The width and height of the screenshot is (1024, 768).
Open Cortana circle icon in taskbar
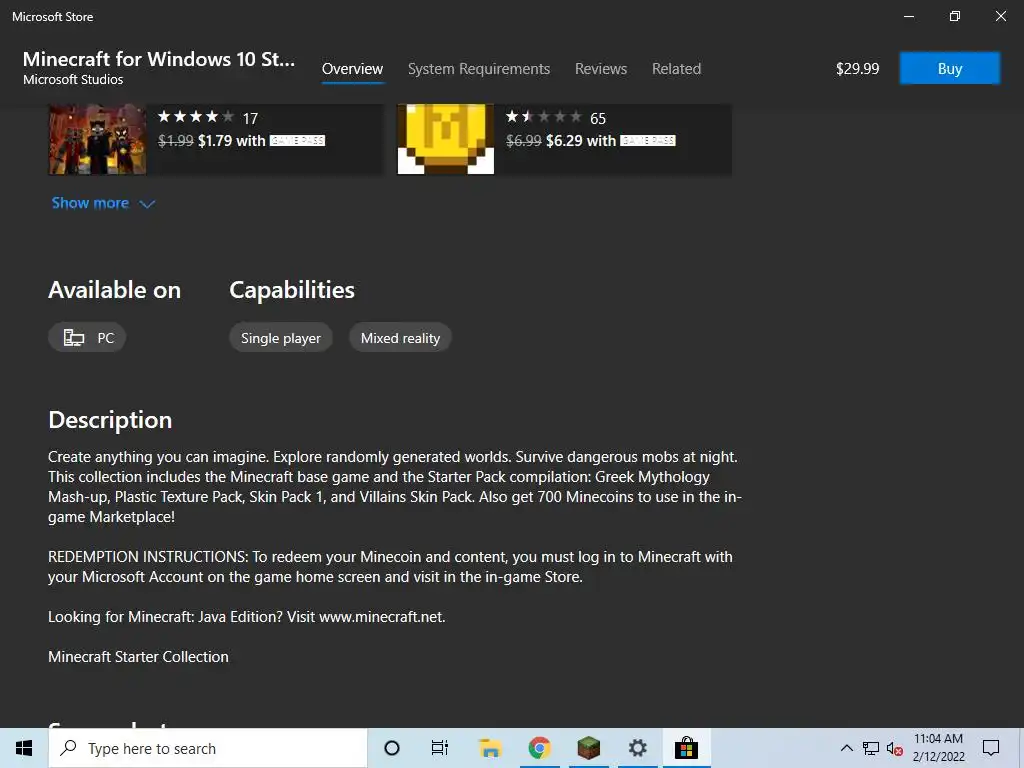[x=392, y=748]
